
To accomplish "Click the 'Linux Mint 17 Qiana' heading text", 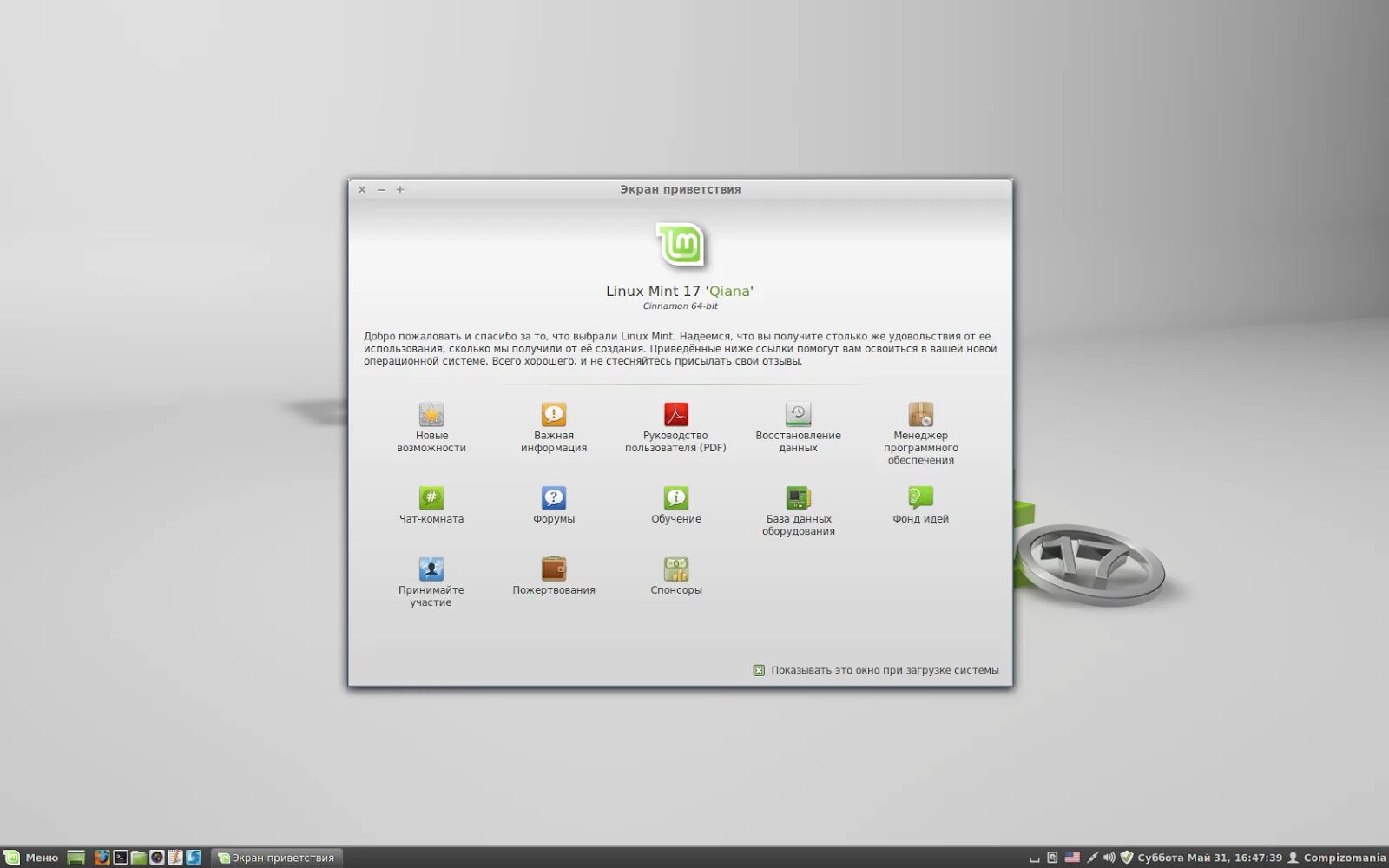I will (680, 291).
